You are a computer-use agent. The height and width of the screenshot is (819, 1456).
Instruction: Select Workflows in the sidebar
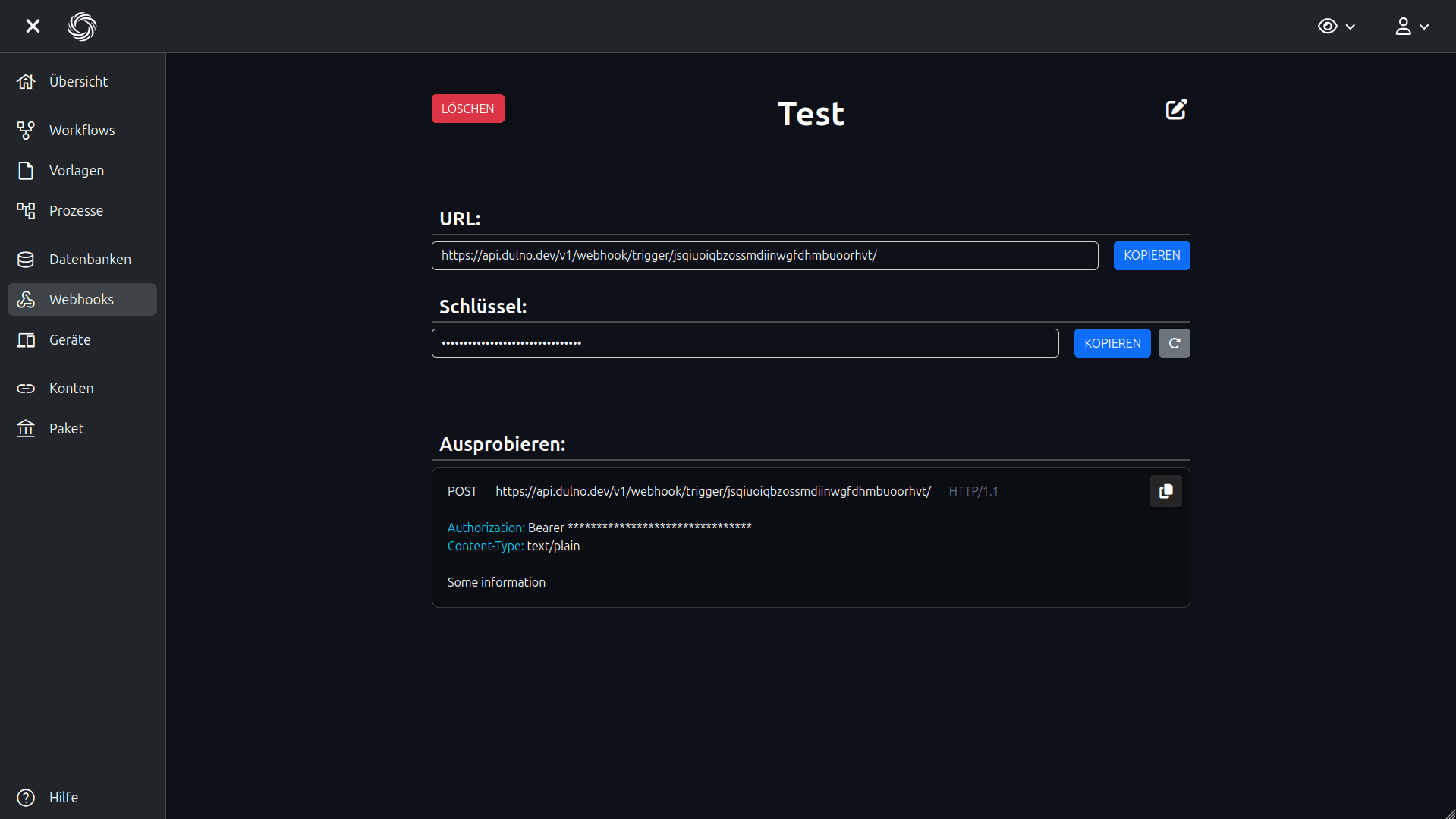(82, 130)
